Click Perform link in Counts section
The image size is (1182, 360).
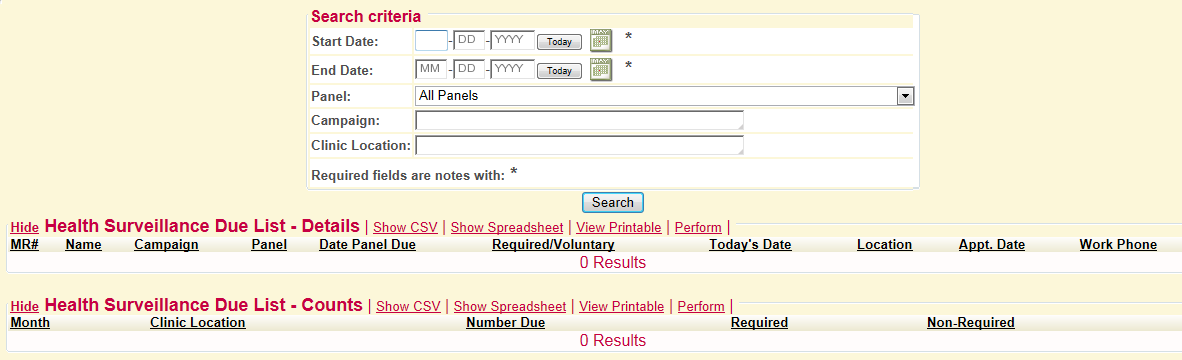pyautogui.click(x=701, y=307)
